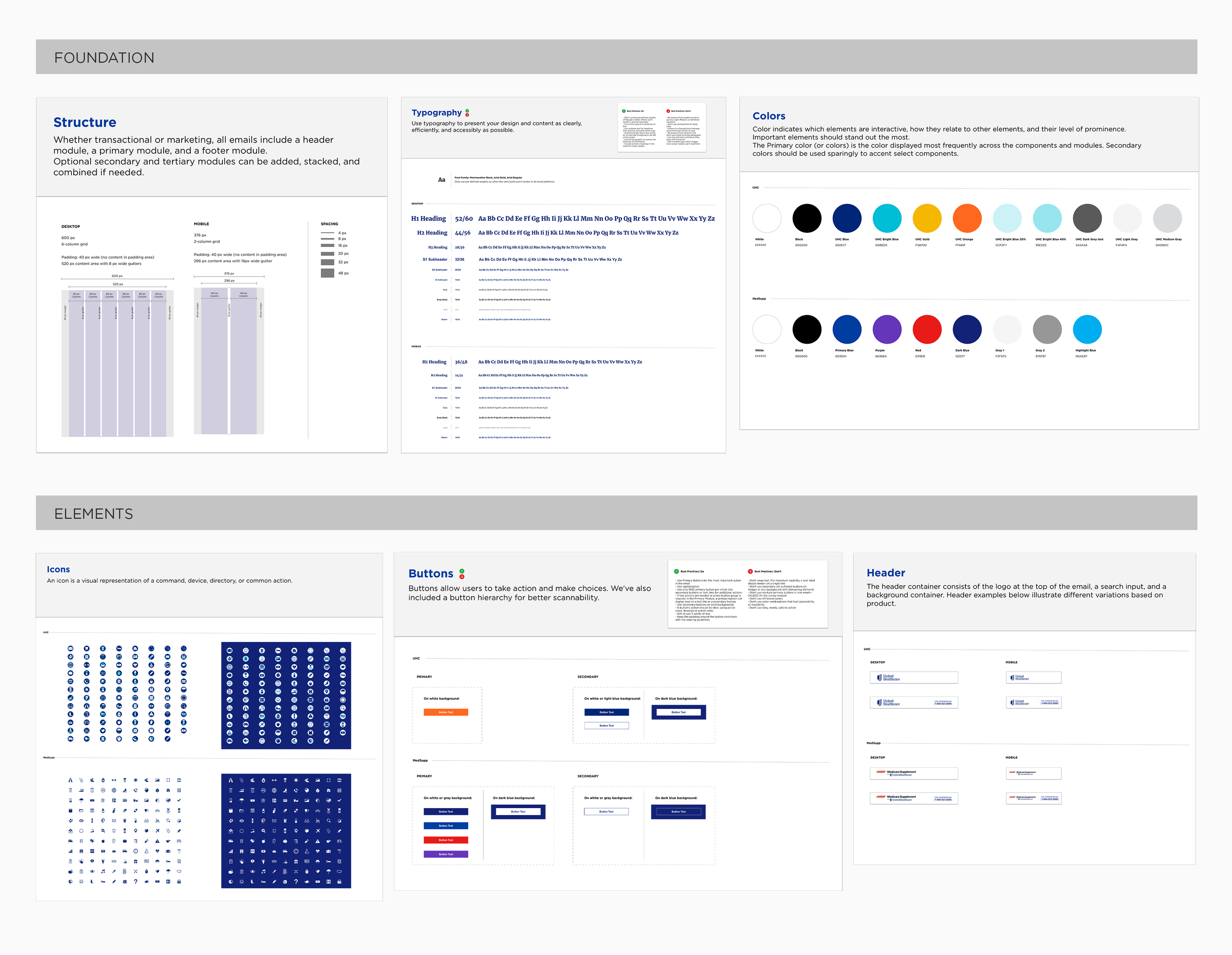Click the checkmark icon in UHC light icon grid
Image resolution: width=1232 pixels, height=955 pixels.
(168, 673)
